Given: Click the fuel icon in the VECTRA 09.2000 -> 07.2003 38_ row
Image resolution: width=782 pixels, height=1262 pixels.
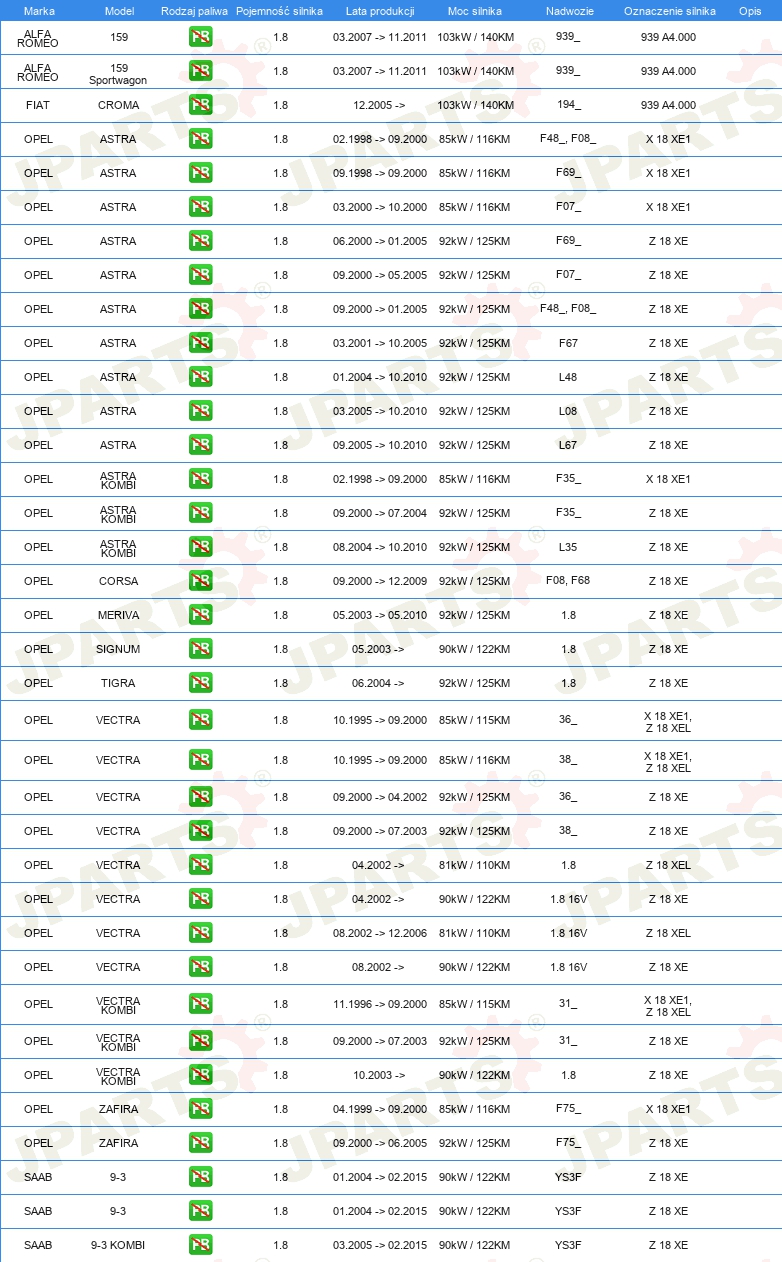Looking at the screenshot, I should [x=200, y=831].
